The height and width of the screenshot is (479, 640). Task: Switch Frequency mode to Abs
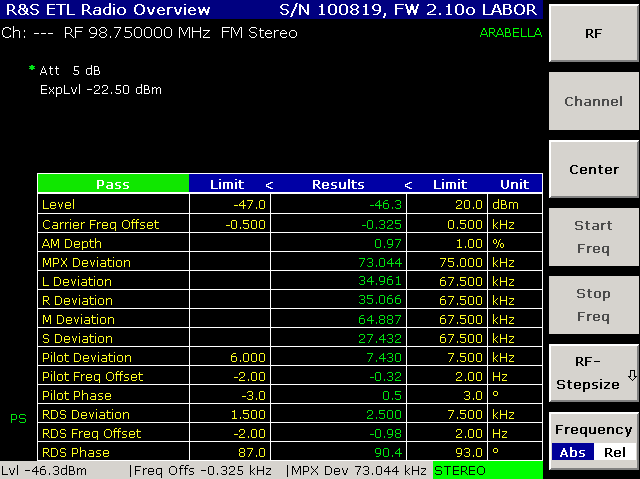tap(571, 452)
